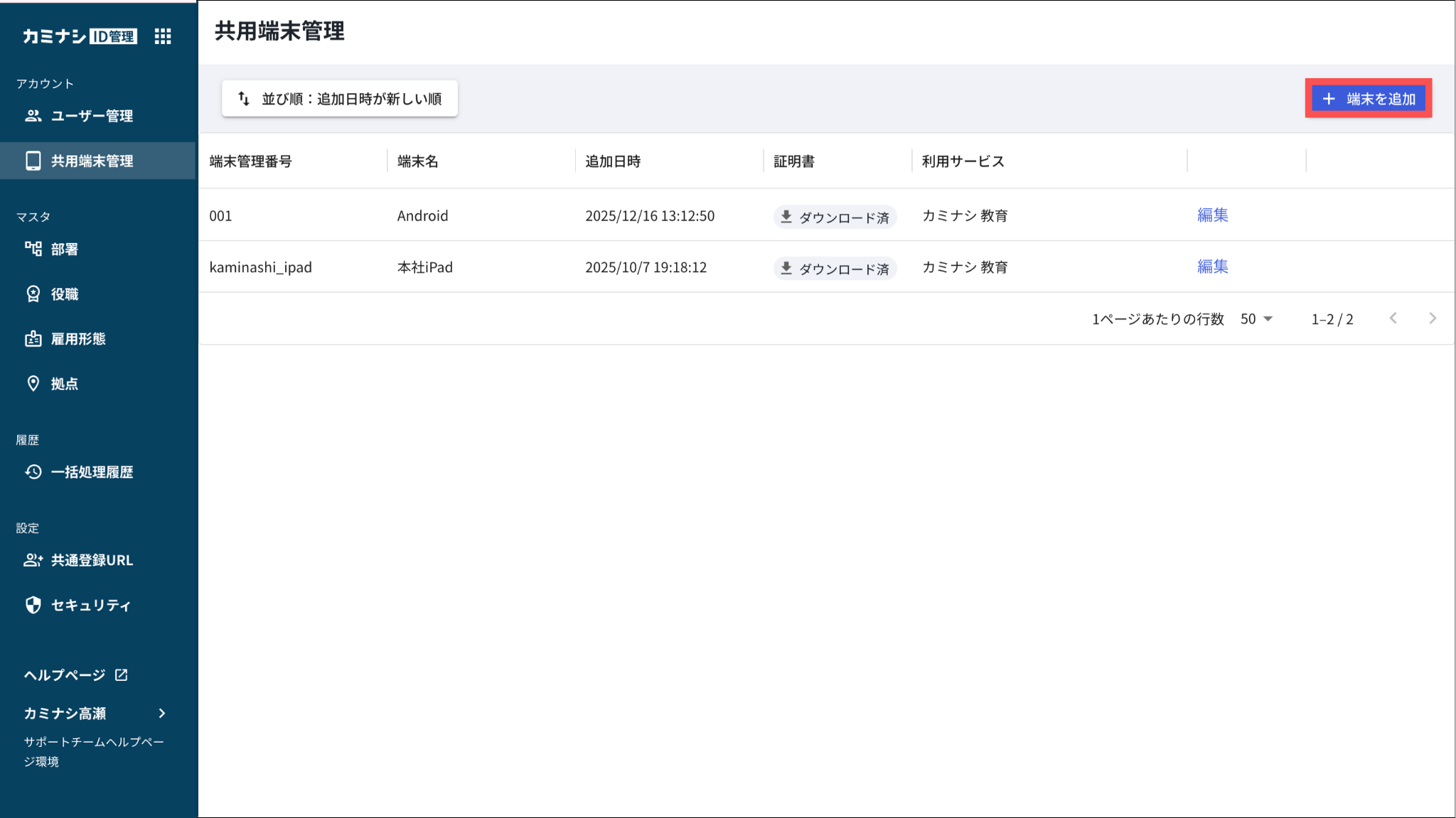Open ユーザー管理 menu item
Screen dimensions: 1456x818
[92, 116]
